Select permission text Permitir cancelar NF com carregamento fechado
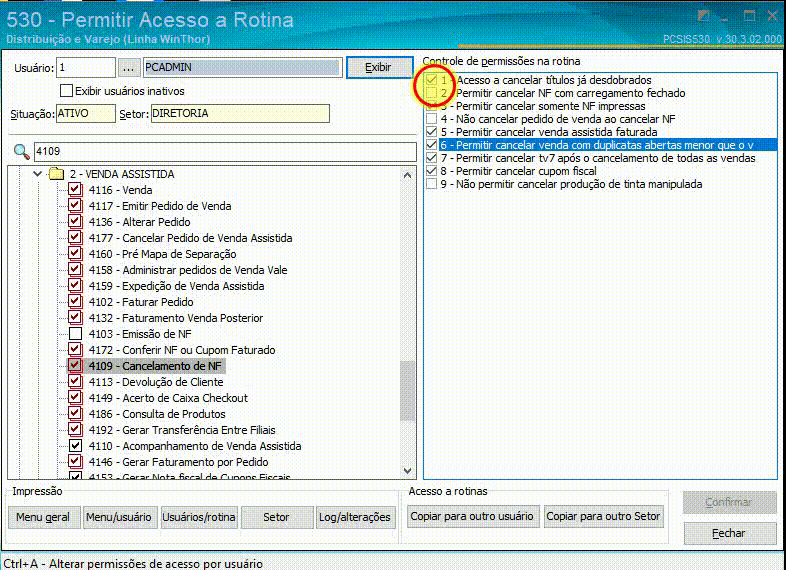 coord(570,93)
